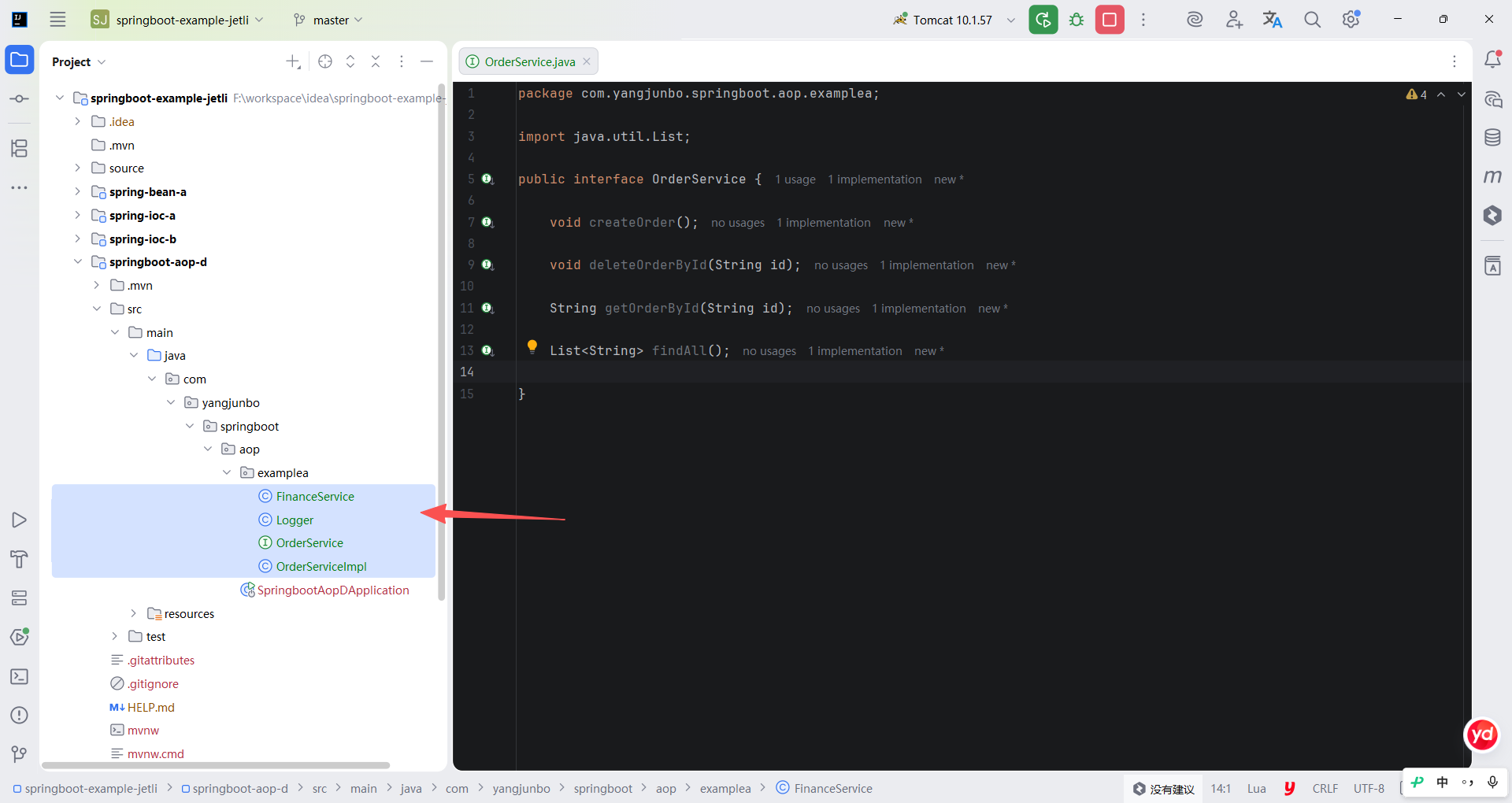Open the master branch dropdown
Viewport: 1512px width, 803px height.
pos(328,20)
